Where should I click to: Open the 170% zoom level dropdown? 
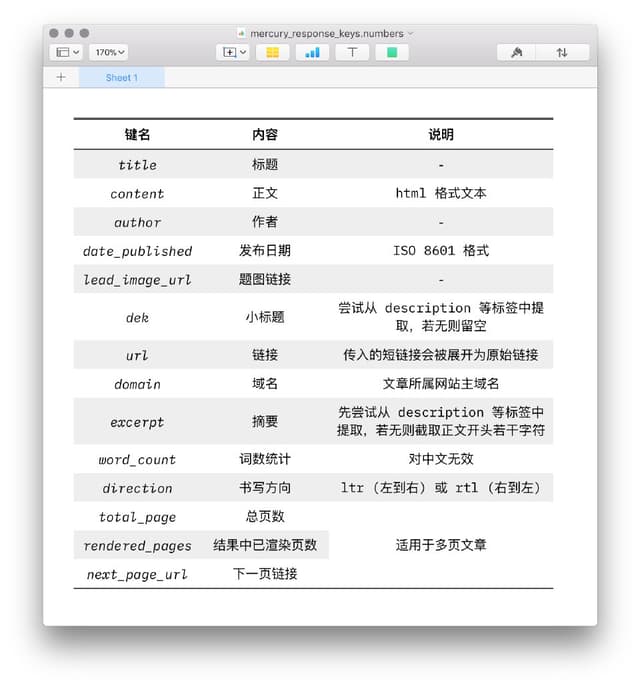(x=108, y=52)
